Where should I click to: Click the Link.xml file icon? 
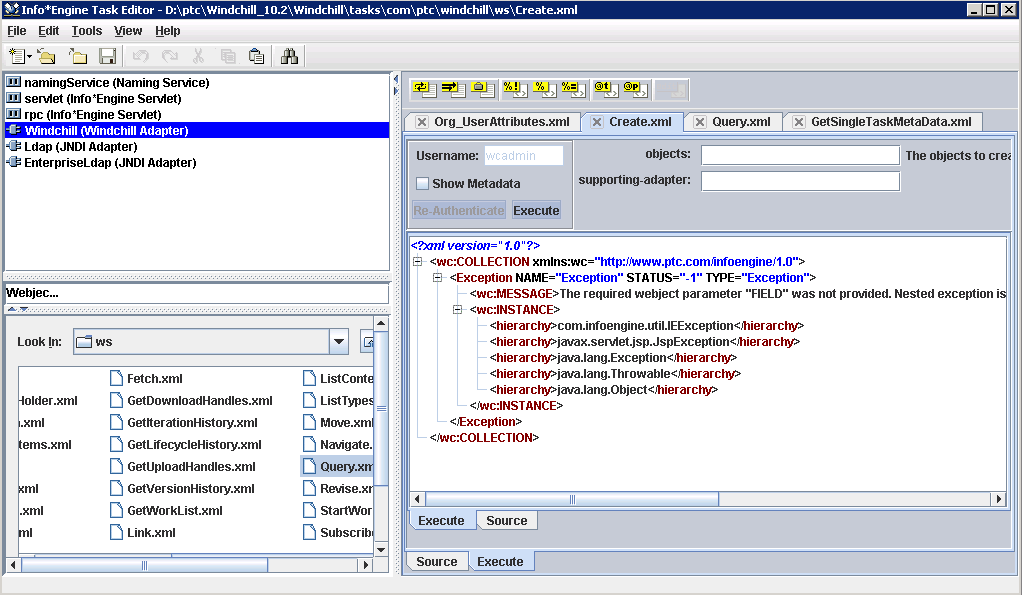tap(117, 532)
